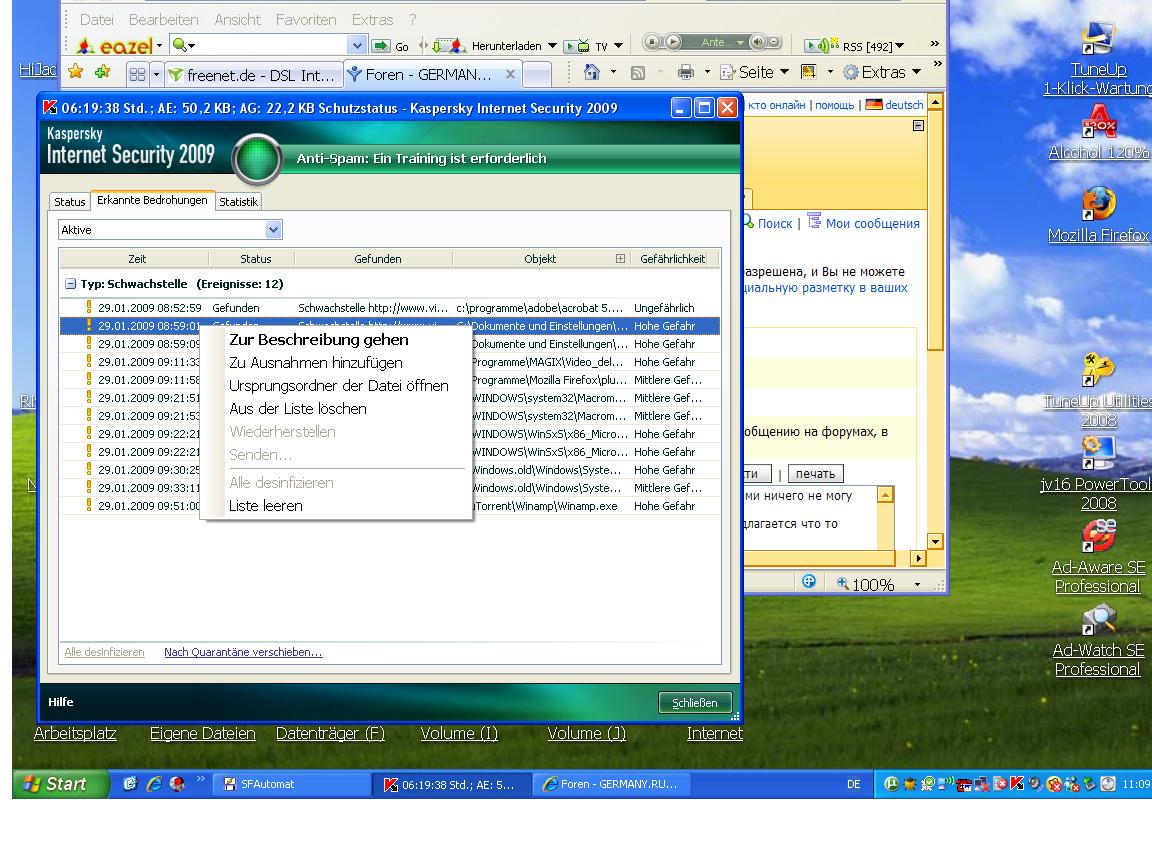Click the Schließen button
The width and height of the screenshot is (1152, 864).
point(695,703)
